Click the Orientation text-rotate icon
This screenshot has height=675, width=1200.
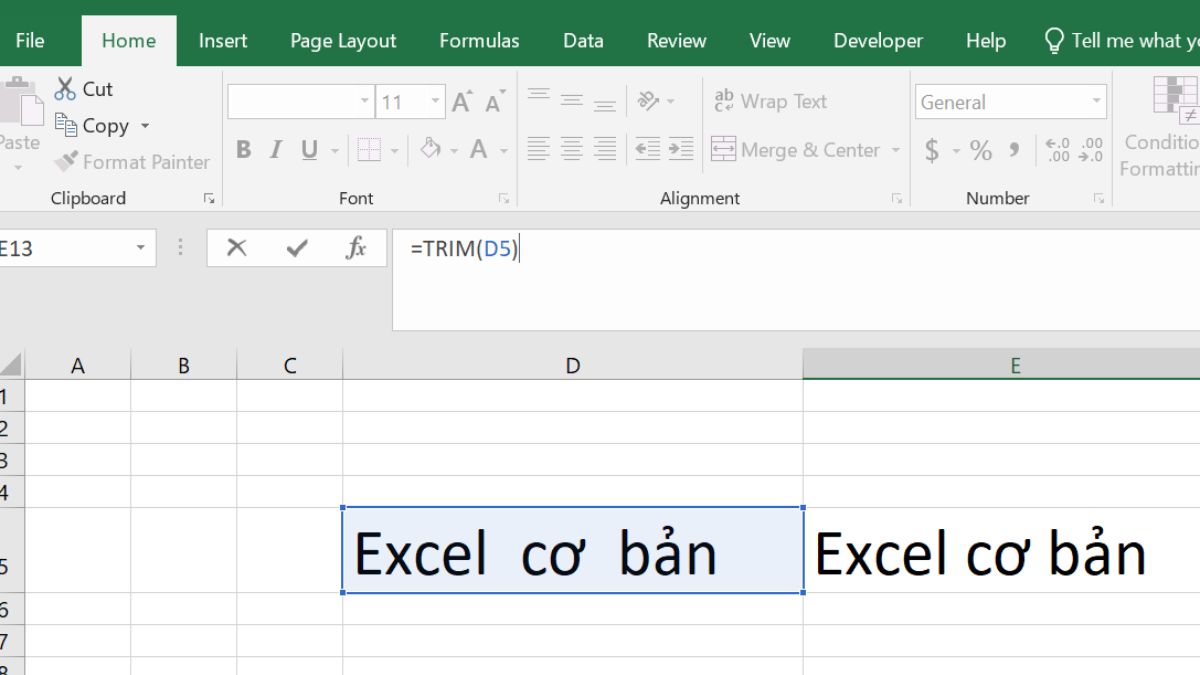click(x=649, y=101)
